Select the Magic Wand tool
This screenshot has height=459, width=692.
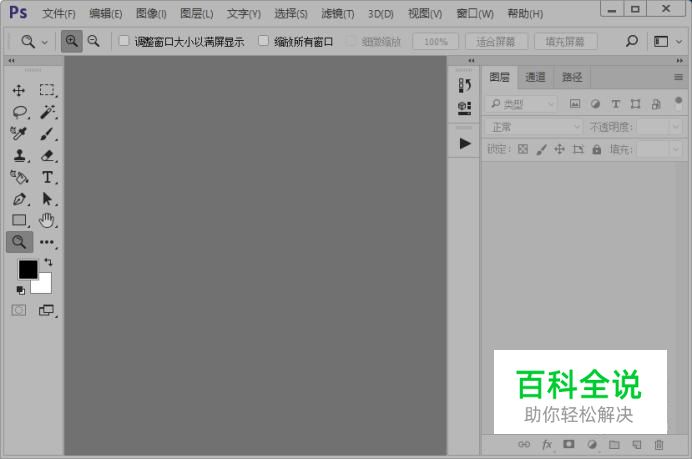point(47,112)
